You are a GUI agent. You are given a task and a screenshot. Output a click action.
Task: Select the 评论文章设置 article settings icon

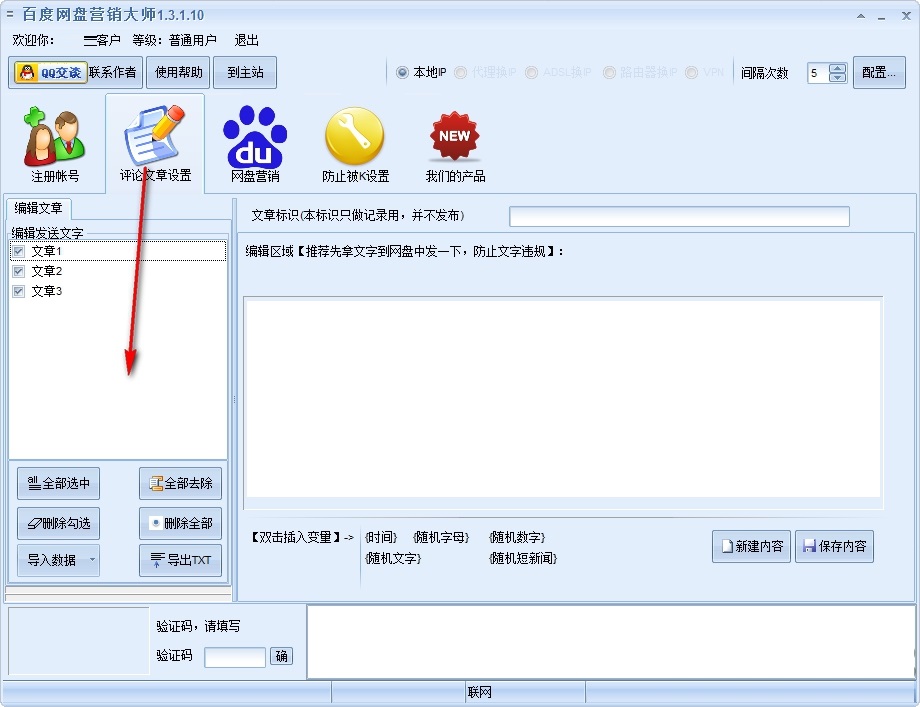(152, 140)
